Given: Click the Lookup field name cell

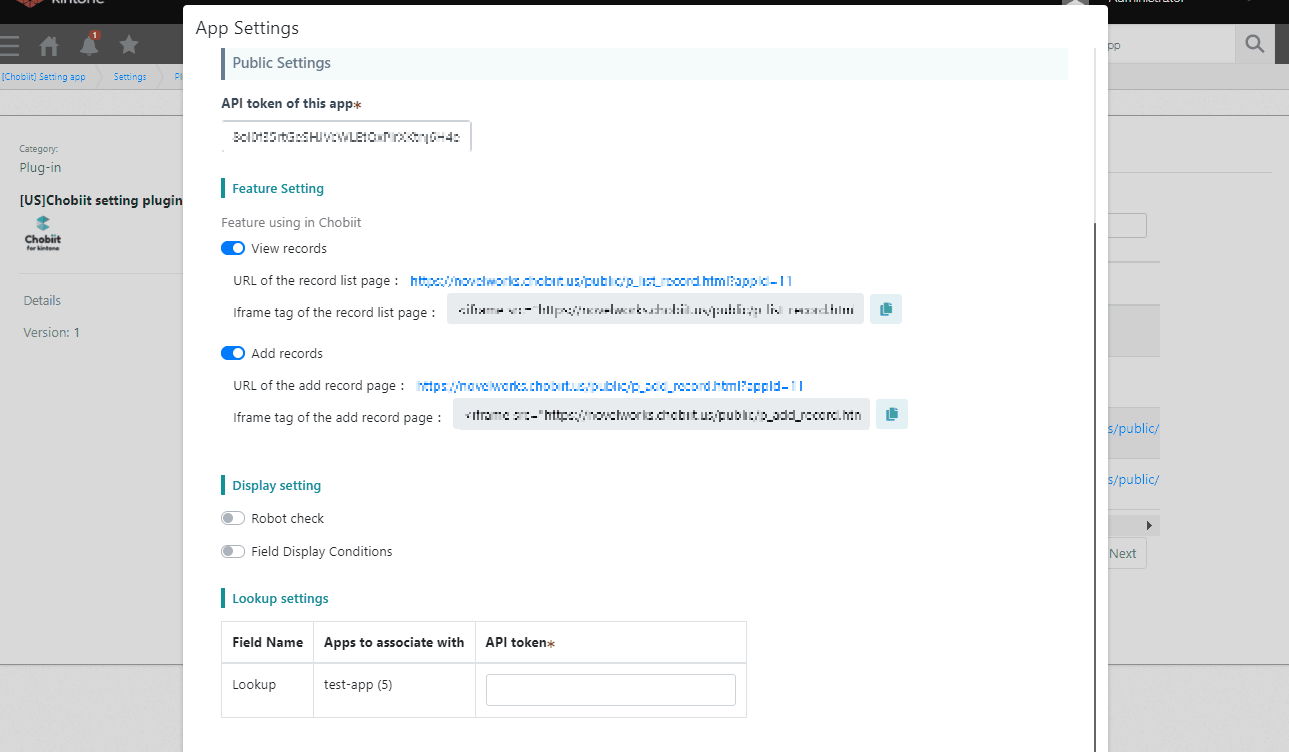Looking at the screenshot, I should [x=267, y=690].
